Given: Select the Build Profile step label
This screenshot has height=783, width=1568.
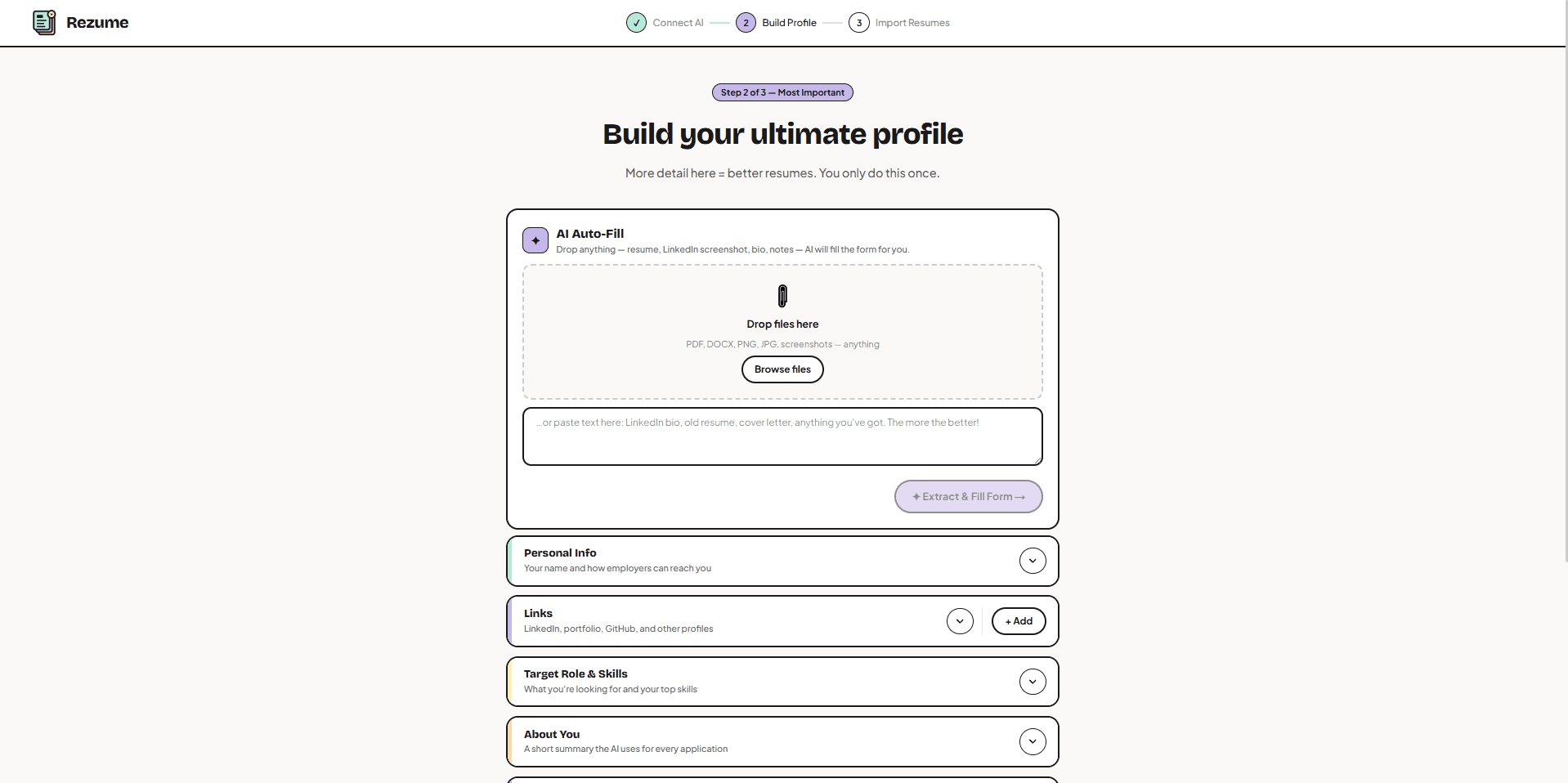Looking at the screenshot, I should point(789,23).
